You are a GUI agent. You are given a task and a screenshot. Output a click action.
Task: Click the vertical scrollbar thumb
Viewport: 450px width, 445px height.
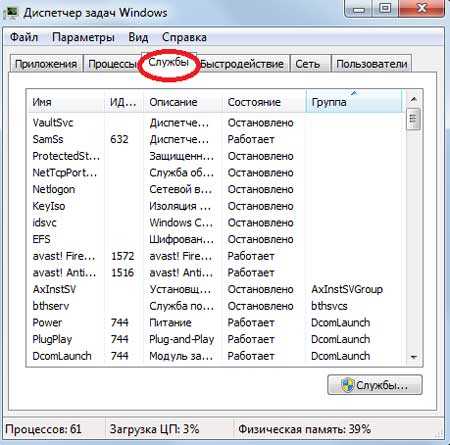413,119
